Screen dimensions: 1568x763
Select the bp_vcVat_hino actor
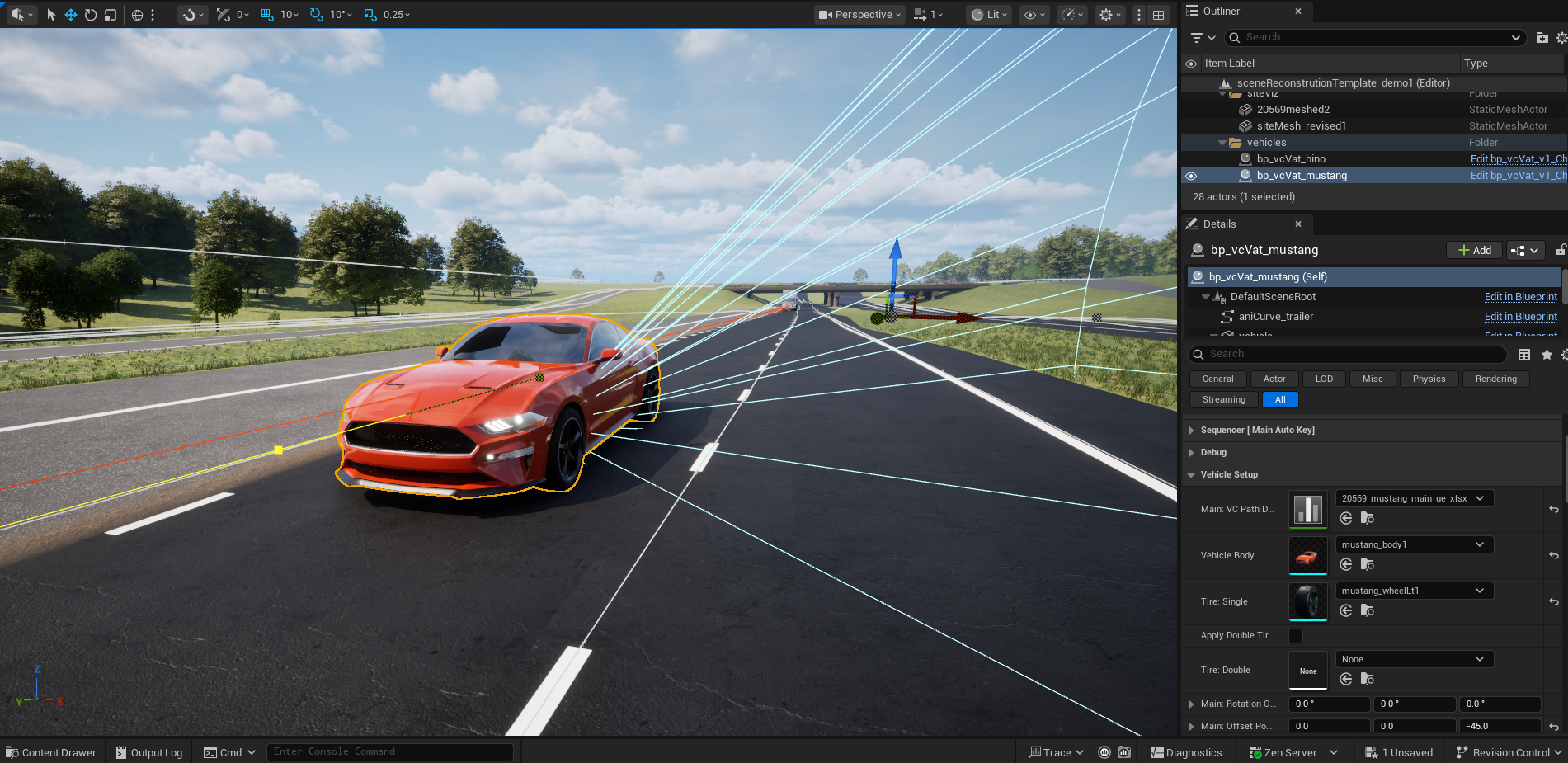1291,159
